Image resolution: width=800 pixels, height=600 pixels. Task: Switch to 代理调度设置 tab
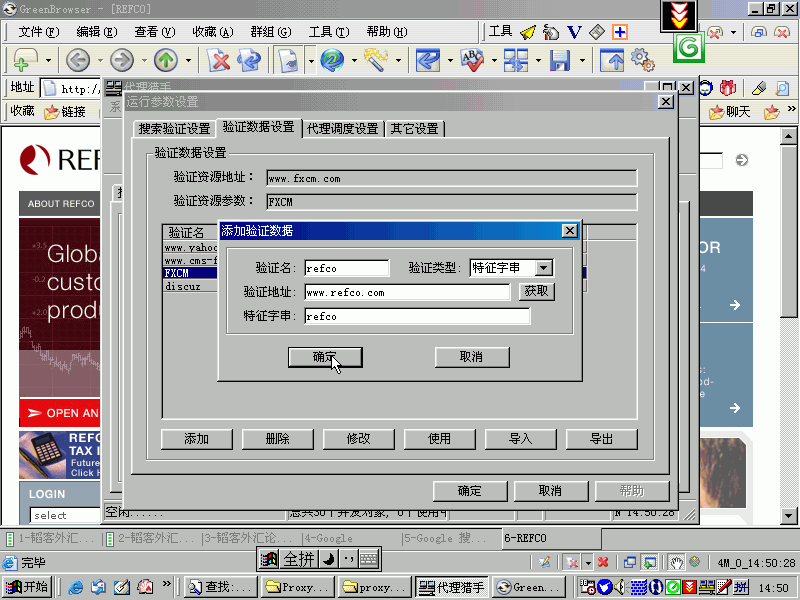343,129
